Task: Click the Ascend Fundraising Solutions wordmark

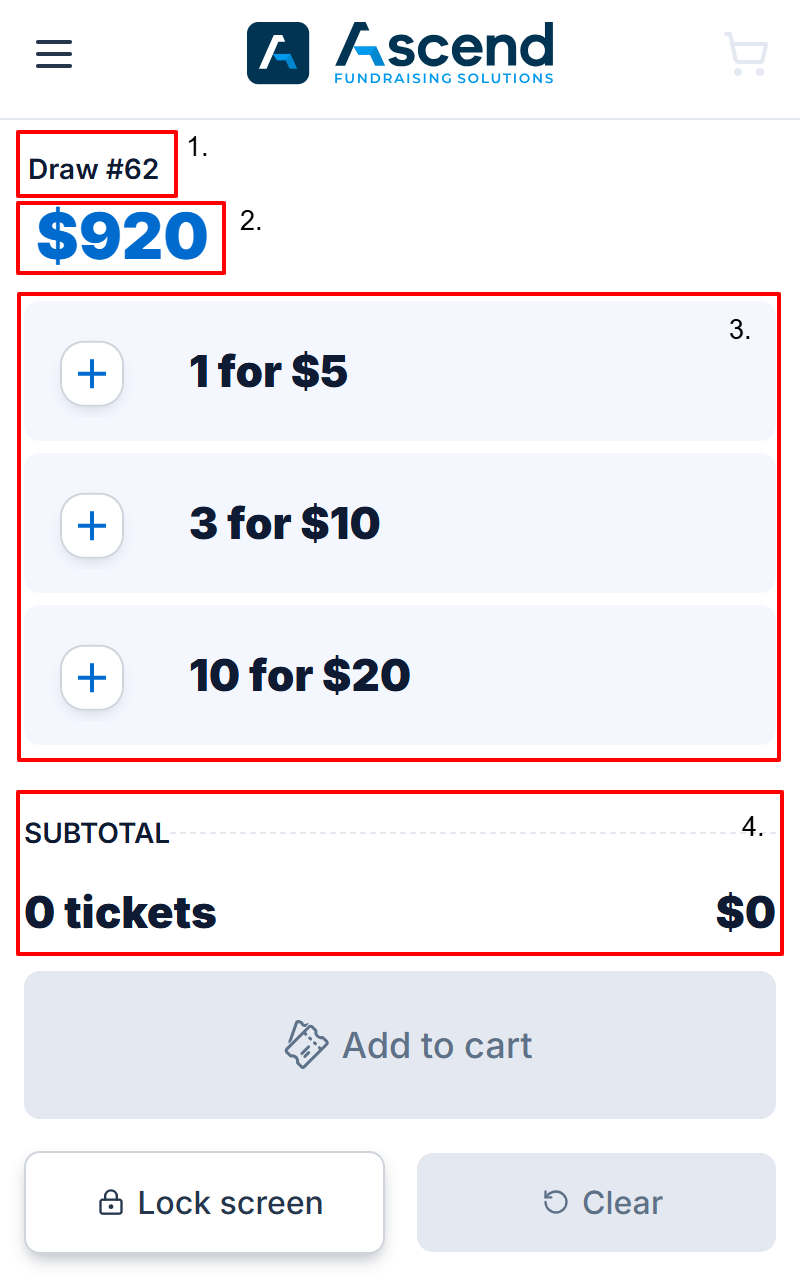Action: point(444,53)
